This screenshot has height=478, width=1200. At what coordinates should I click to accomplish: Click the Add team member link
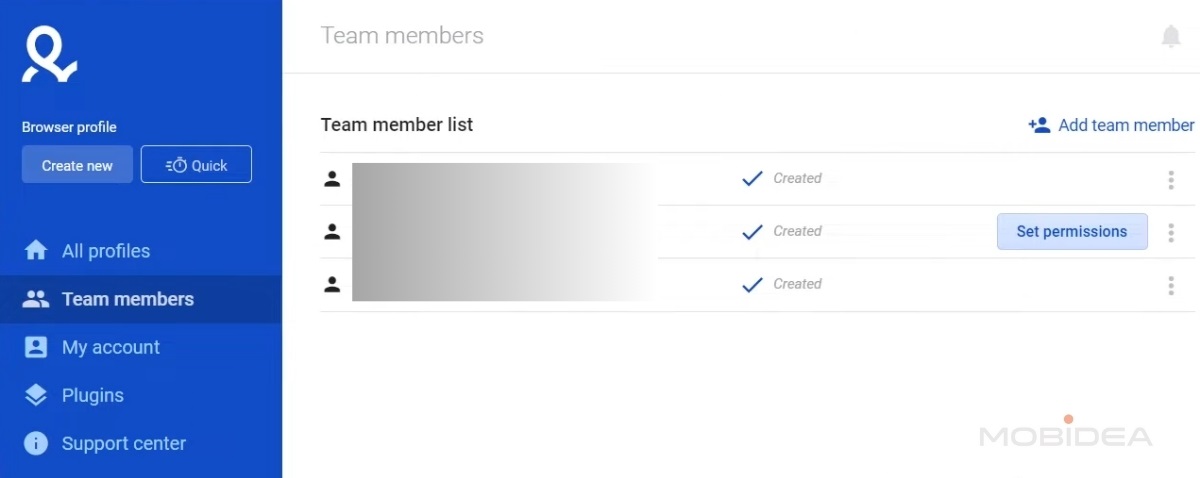(1125, 125)
